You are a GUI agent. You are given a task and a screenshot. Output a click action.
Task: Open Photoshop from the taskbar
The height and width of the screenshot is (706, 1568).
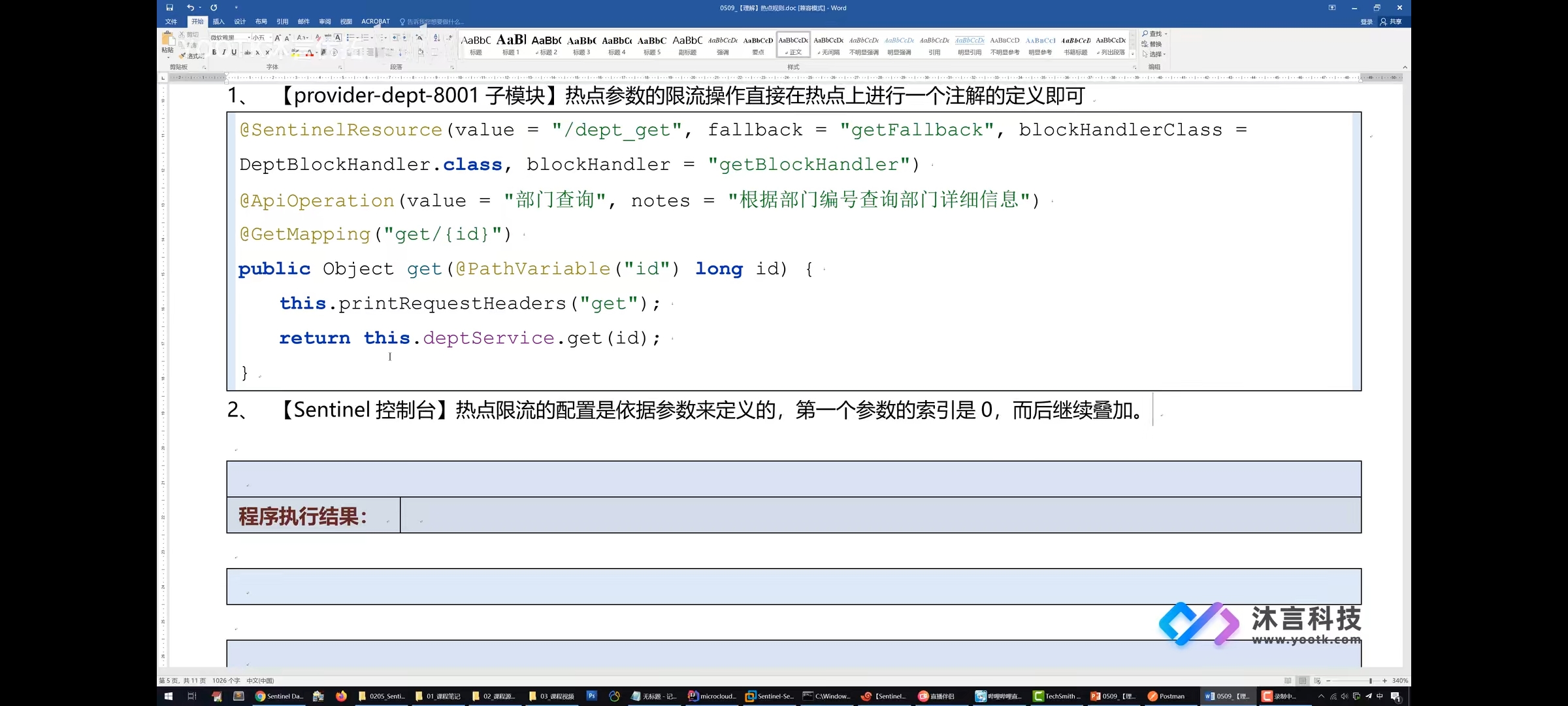pos(591,696)
